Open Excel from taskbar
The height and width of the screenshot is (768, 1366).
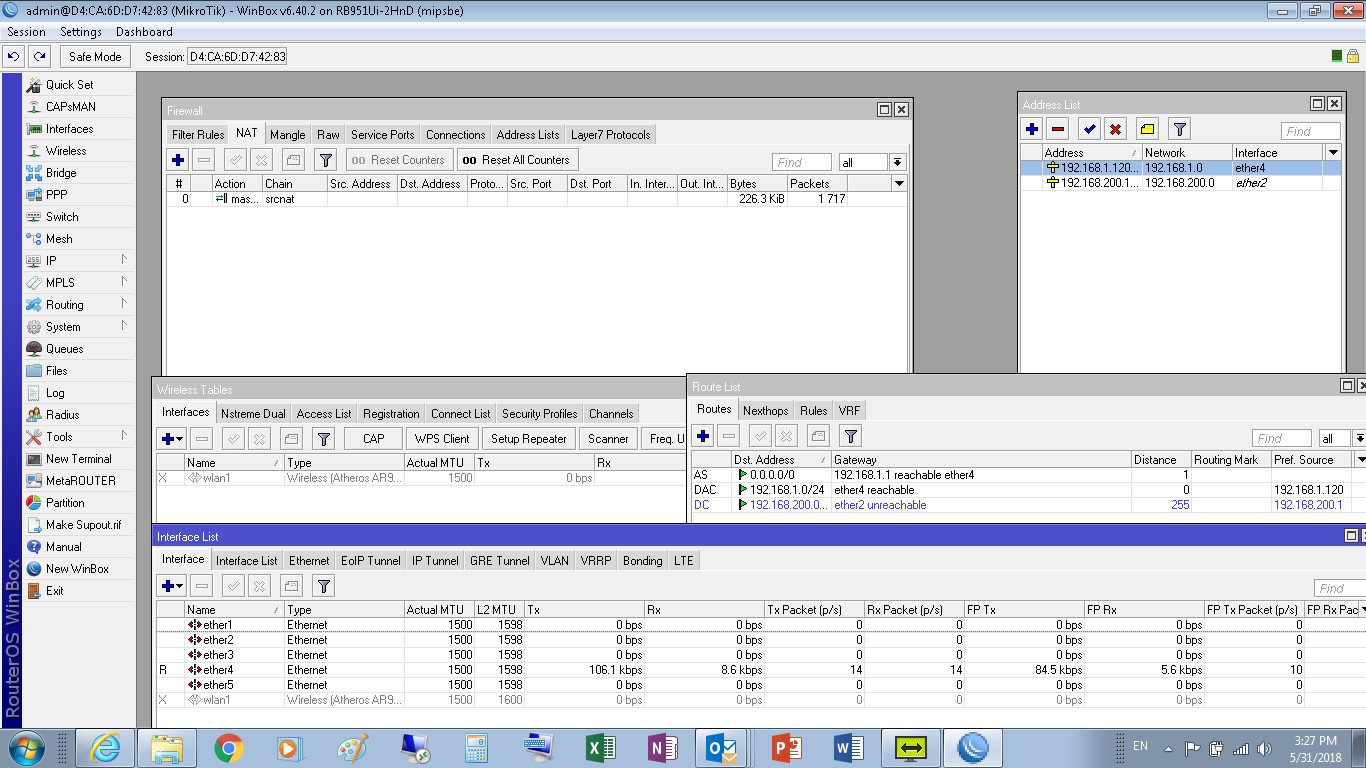pos(600,748)
